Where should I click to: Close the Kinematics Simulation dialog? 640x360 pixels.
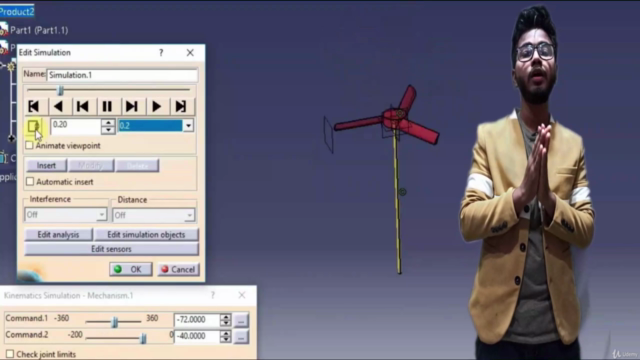(242, 295)
